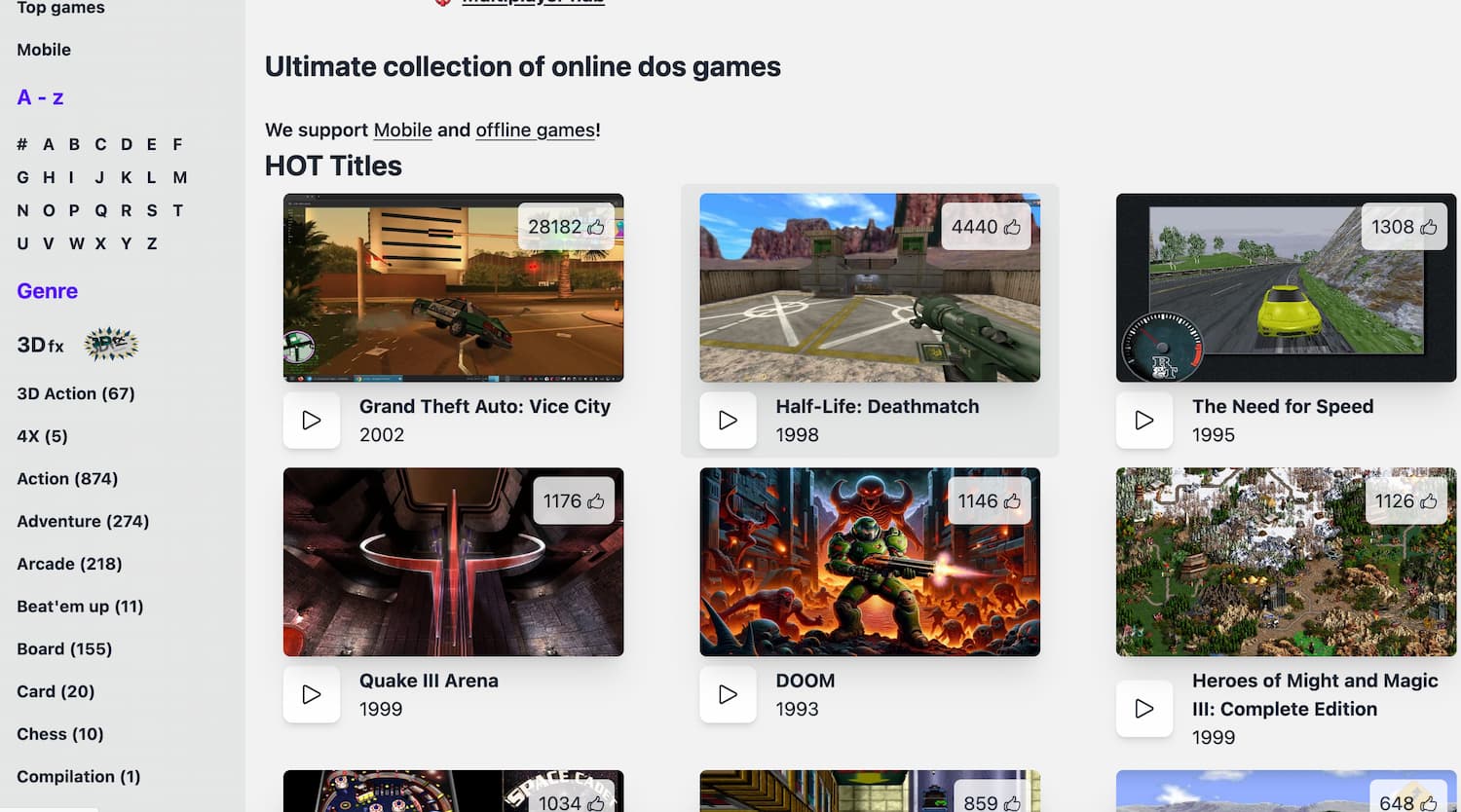Screen dimensions: 1461x812
Task: Click the 4440 thumbs-up on Half-Life
Action: click(x=986, y=227)
